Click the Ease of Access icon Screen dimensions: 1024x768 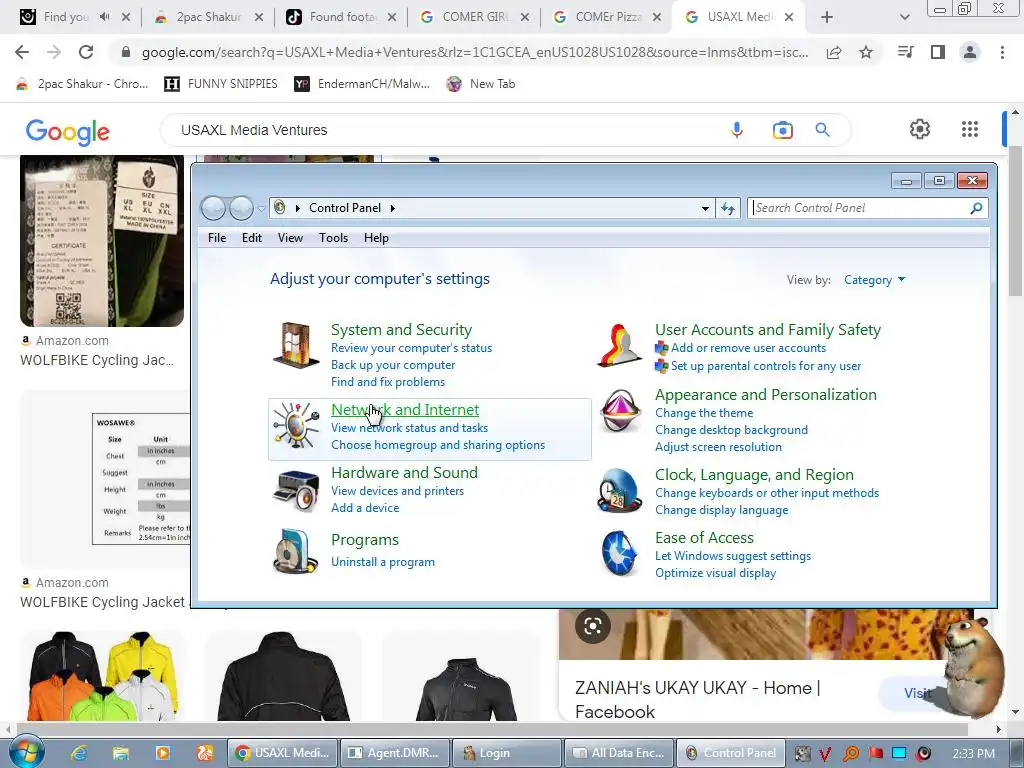pyautogui.click(x=619, y=553)
